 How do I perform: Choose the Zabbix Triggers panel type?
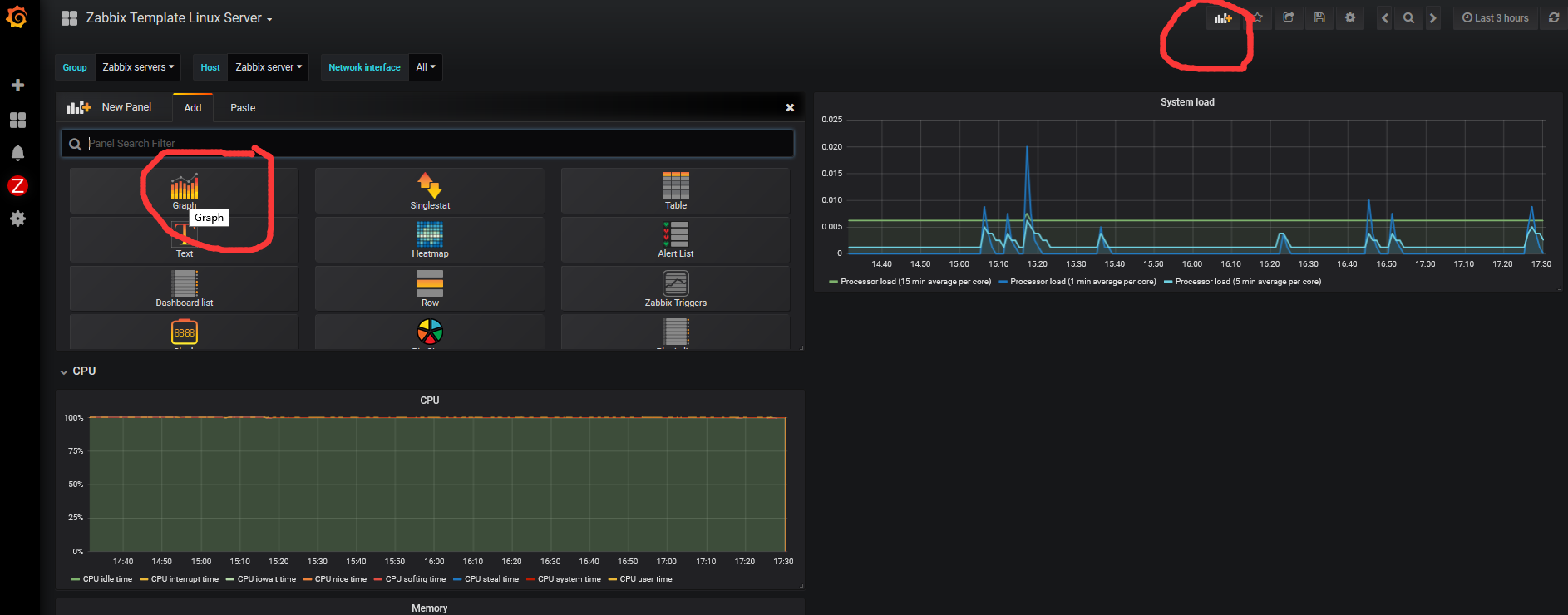click(x=675, y=288)
